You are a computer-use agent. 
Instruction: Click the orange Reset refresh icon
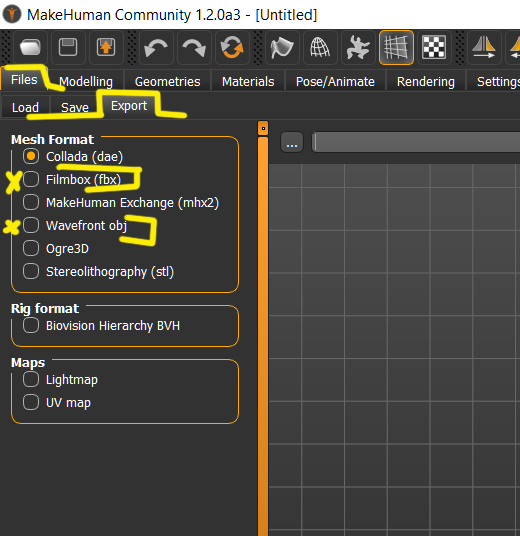pyautogui.click(x=232, y=47)
